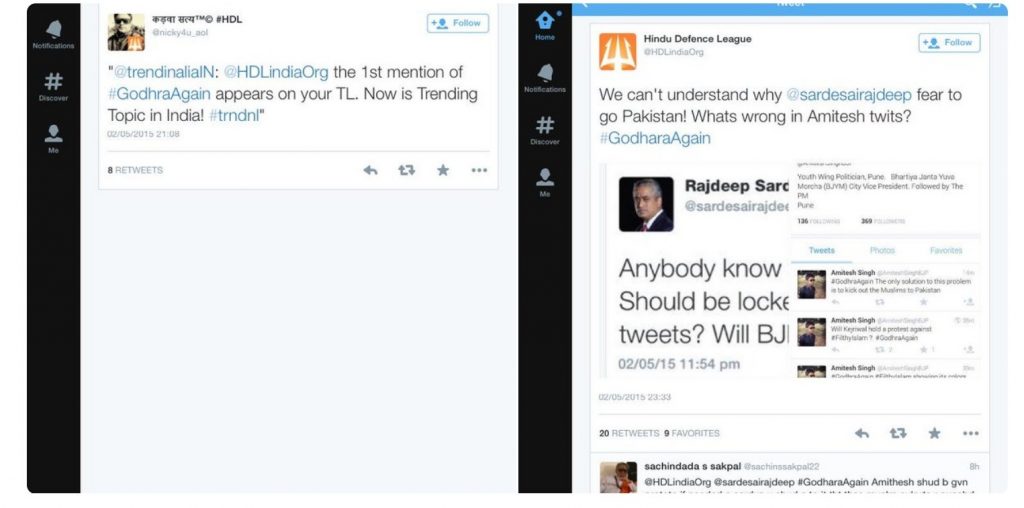Open the @sardesairajdeep mention link

click(x=849, y=95)
